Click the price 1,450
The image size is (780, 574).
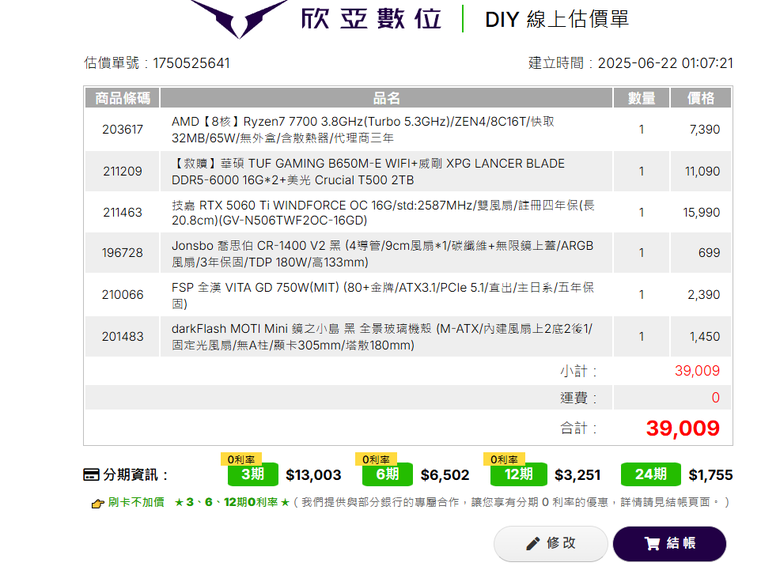click(704, 336)
